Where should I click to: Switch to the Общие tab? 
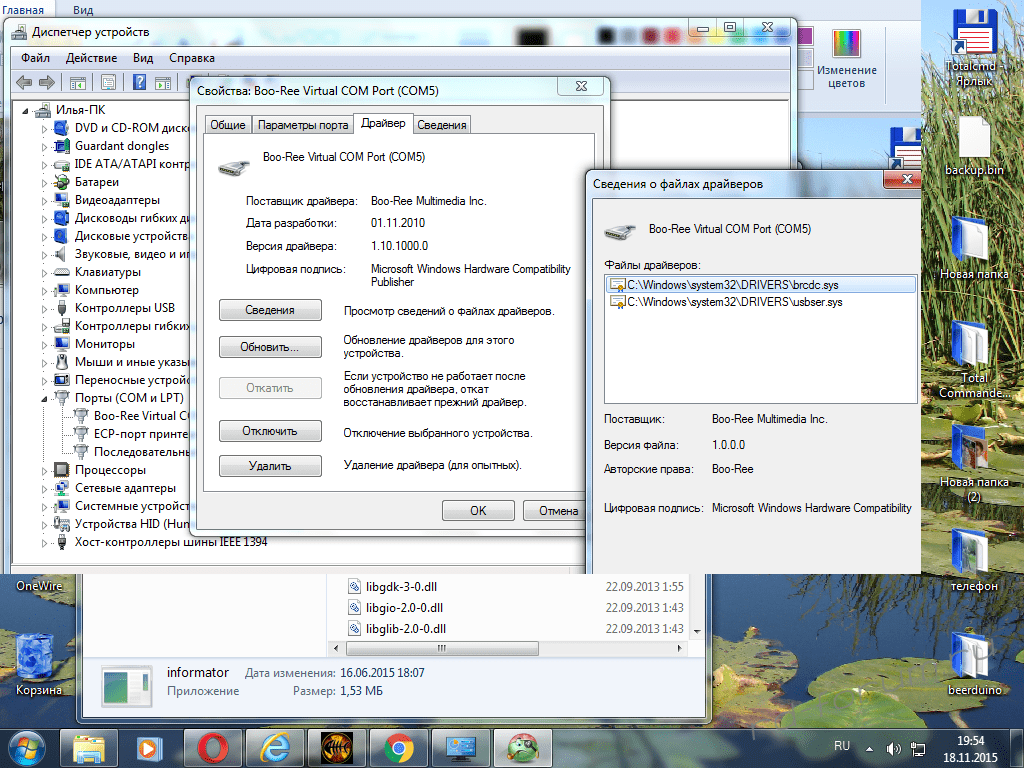[227, 125]
